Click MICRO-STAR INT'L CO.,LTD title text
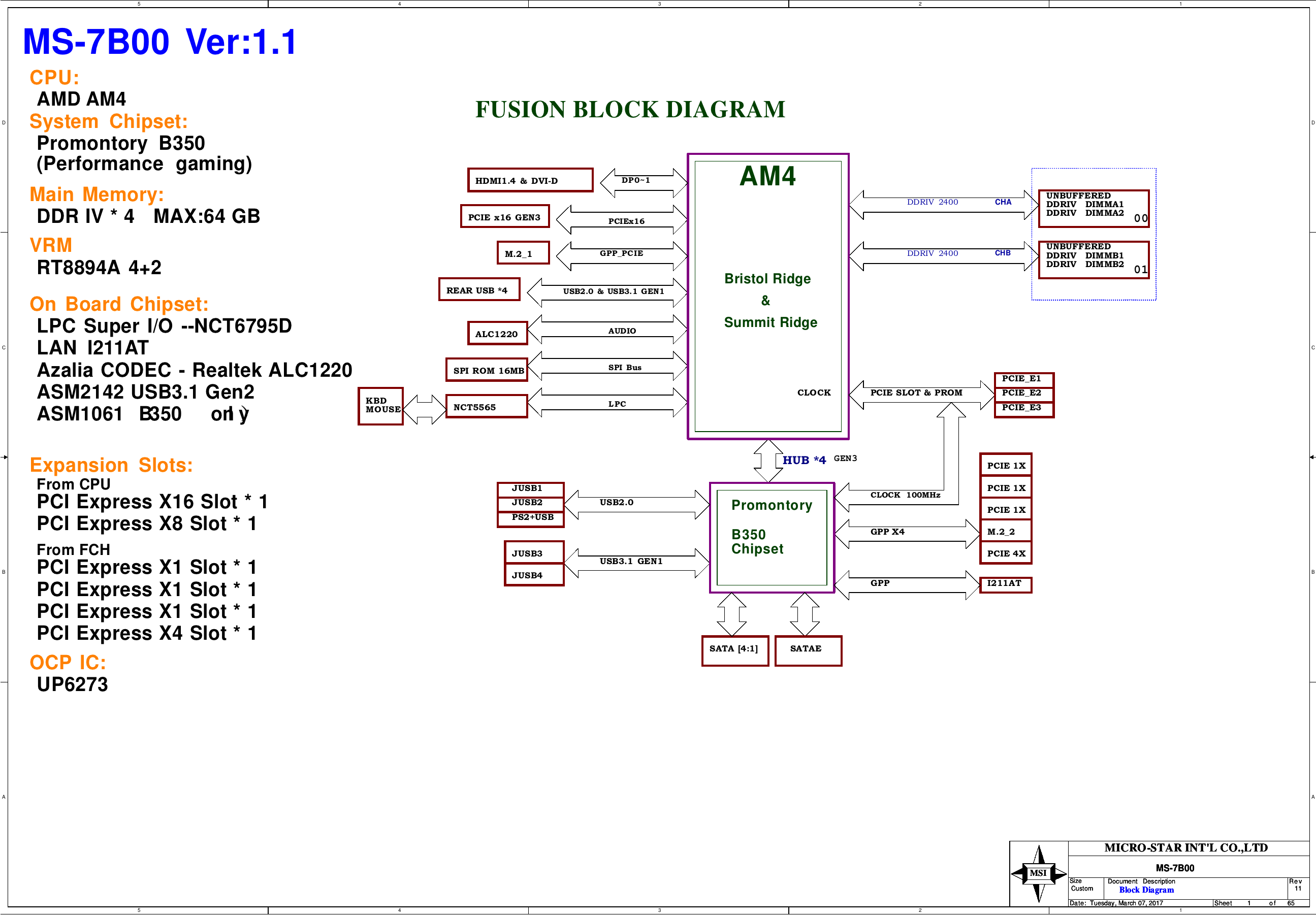Screen dimensions: 1316x917 tap(1186, 847)
